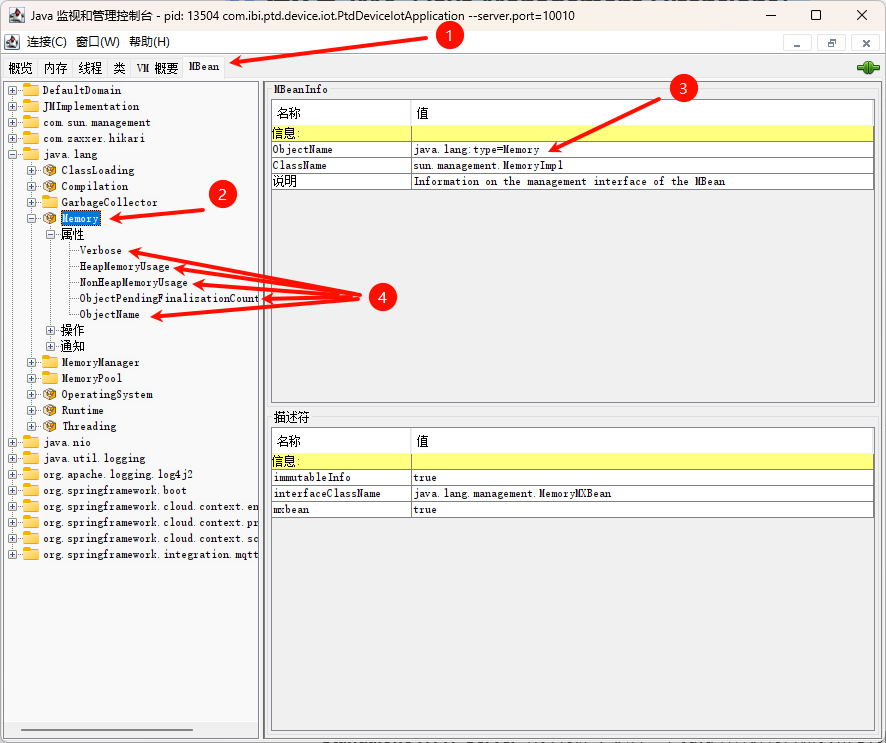Click the Java icon in the menu bar
This screenshot has height=743, width=886.
[x=12, y=42]
